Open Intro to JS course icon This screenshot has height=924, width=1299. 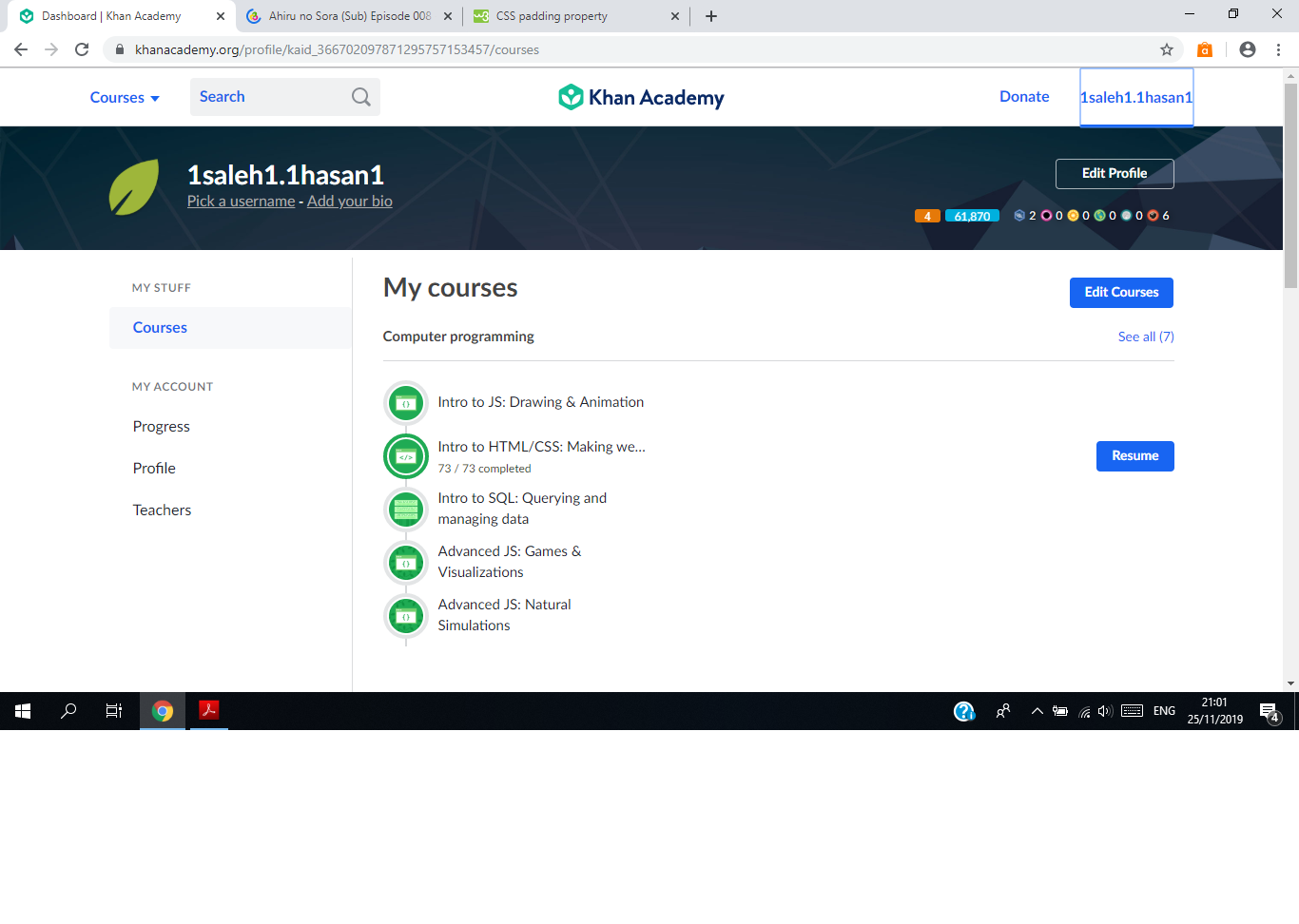click(x=406, y=403)
